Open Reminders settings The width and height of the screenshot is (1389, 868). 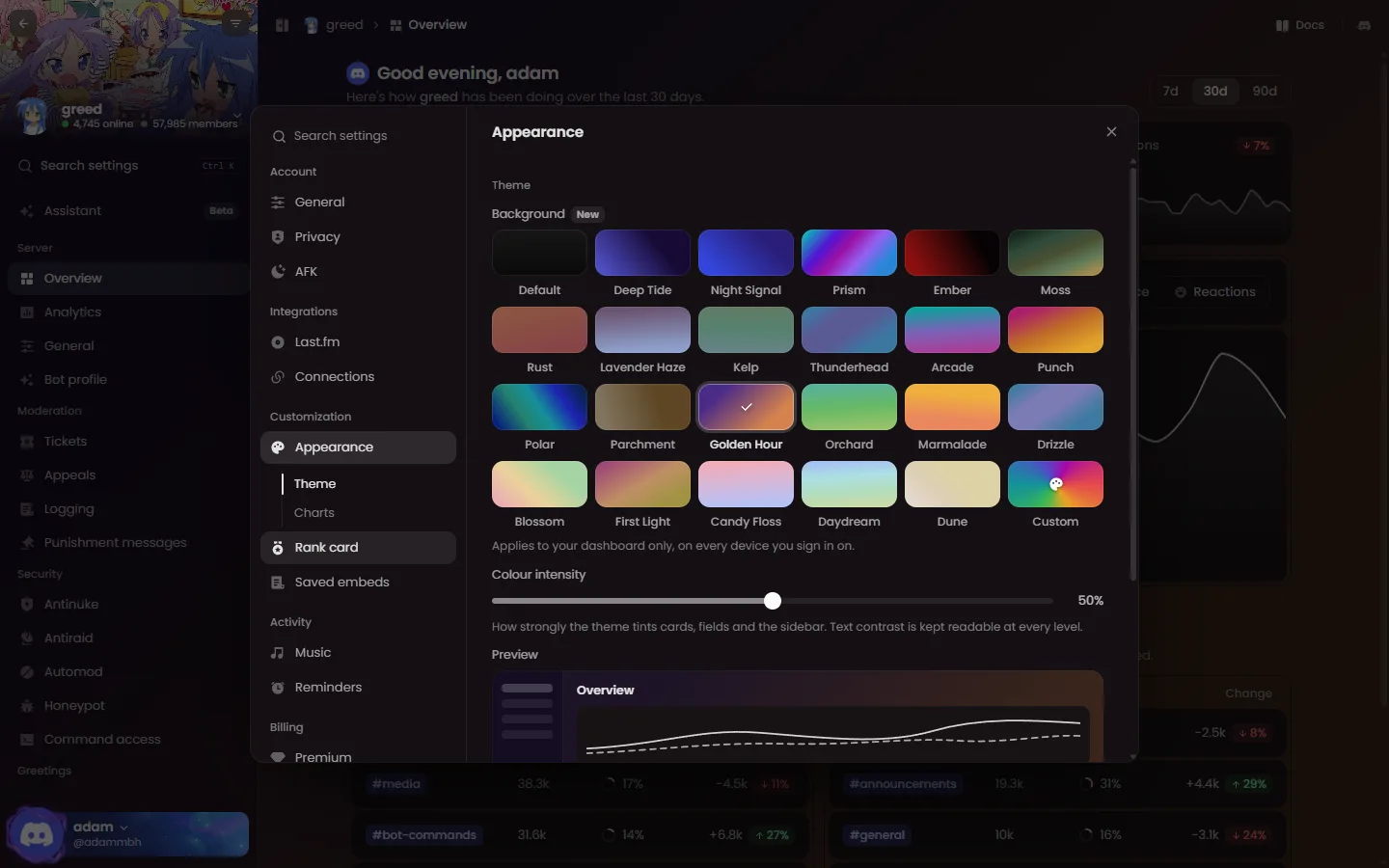tap(358, 688)
